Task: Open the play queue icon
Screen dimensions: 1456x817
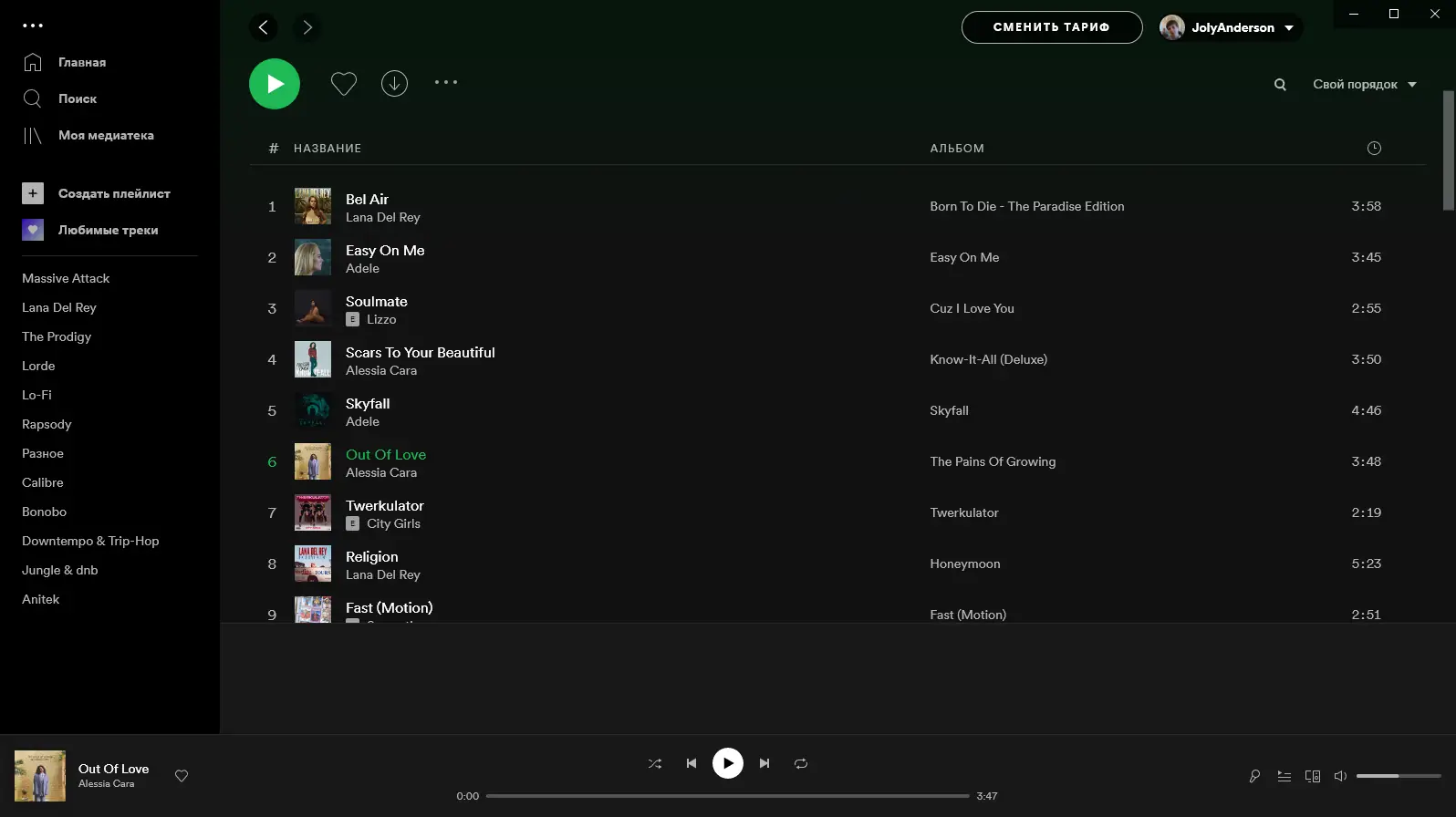Action: click(1284, 776)
